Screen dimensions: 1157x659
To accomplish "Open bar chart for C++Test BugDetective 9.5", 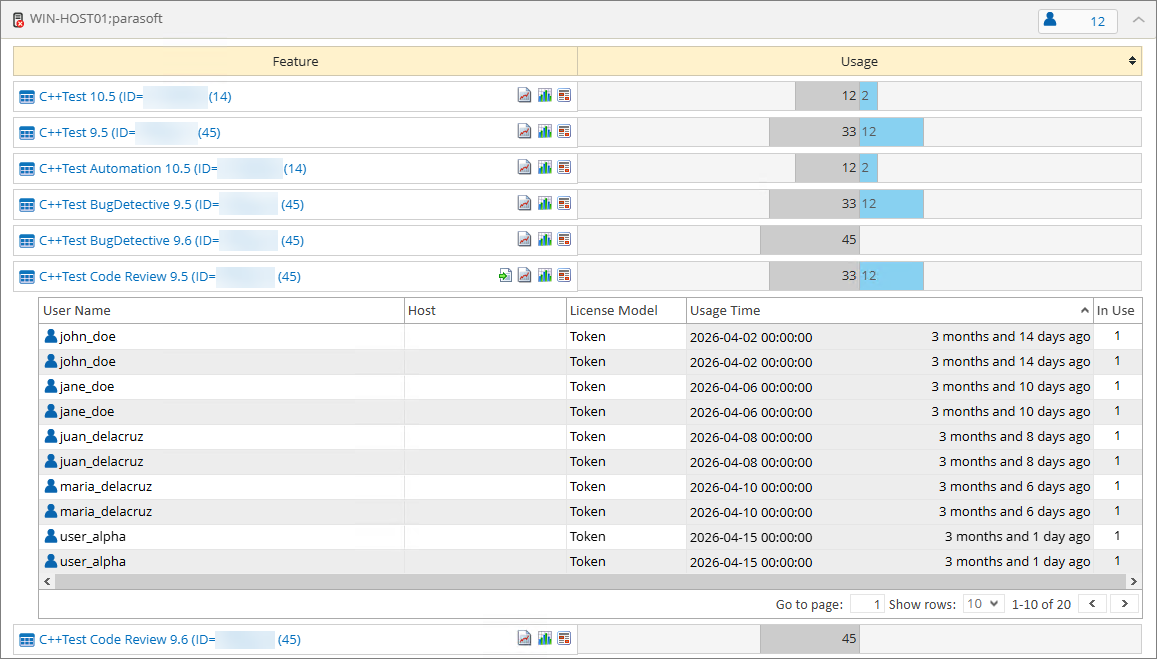I will pos(545,204).
